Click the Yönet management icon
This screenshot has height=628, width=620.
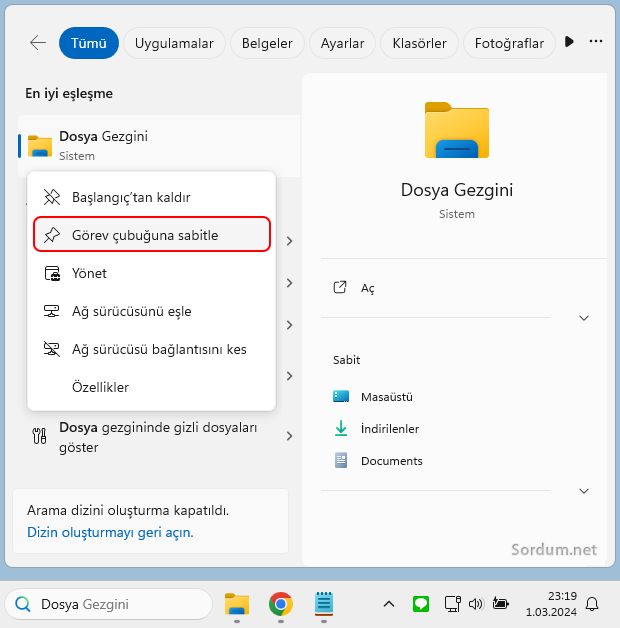tap(52, 274)
